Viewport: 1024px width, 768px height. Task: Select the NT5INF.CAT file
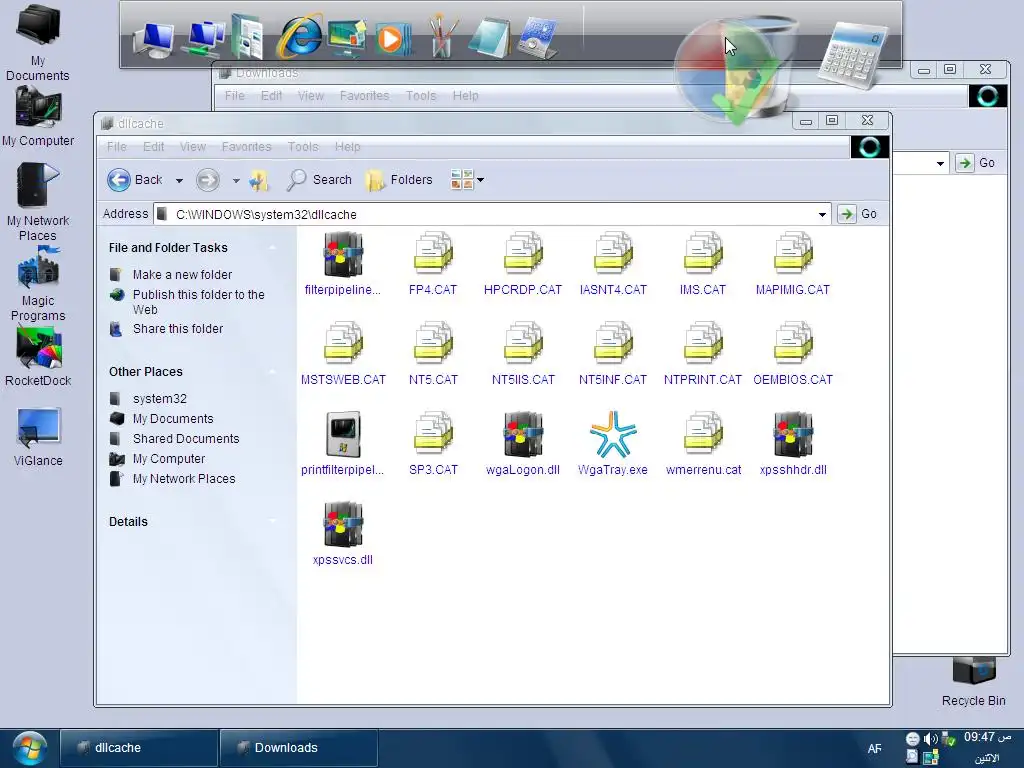[613, 354]
